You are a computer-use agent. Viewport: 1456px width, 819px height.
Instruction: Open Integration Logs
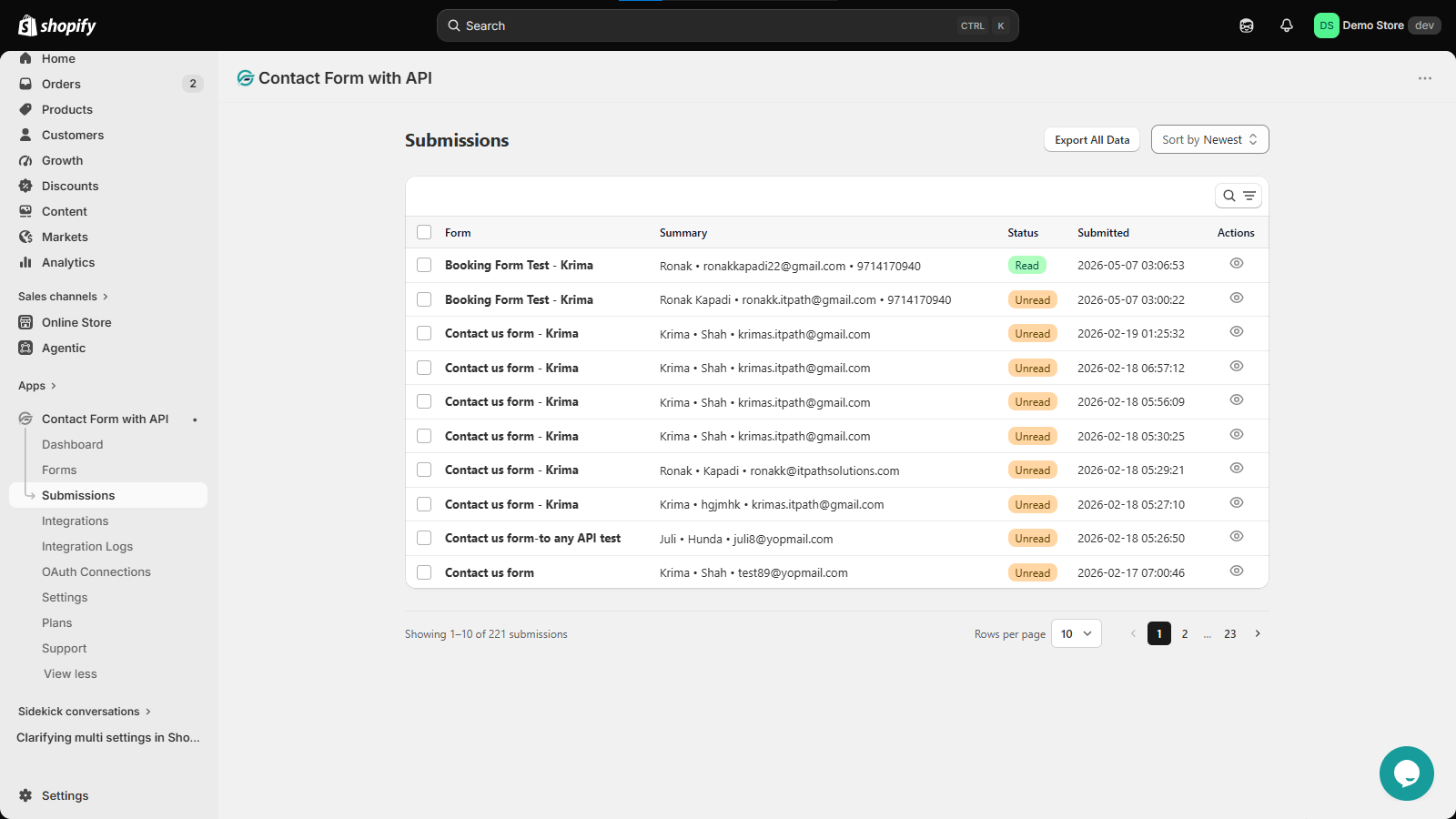pyautogui.click(x=87, y=546)
